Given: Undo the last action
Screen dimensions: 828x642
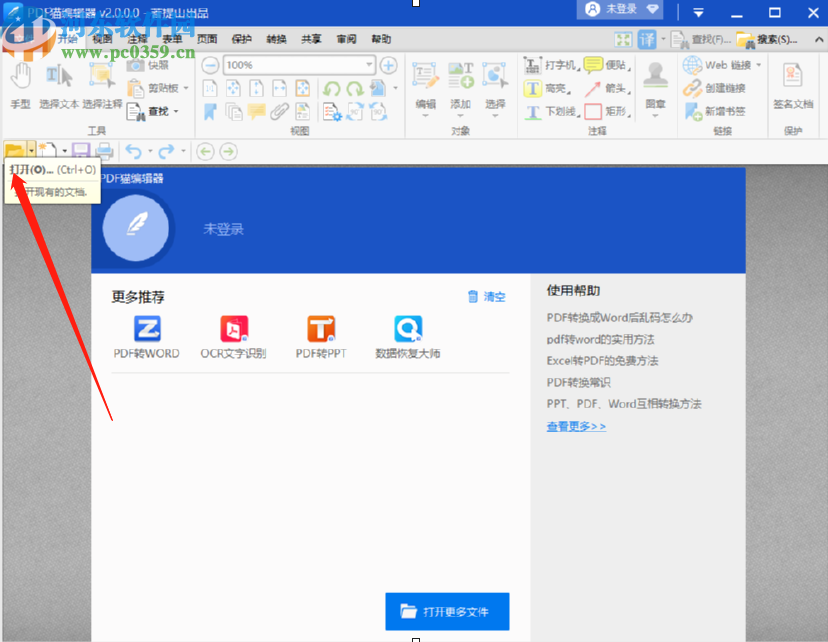Looking at the screenshot, I should pyautogui.click(x=134, y=152).
